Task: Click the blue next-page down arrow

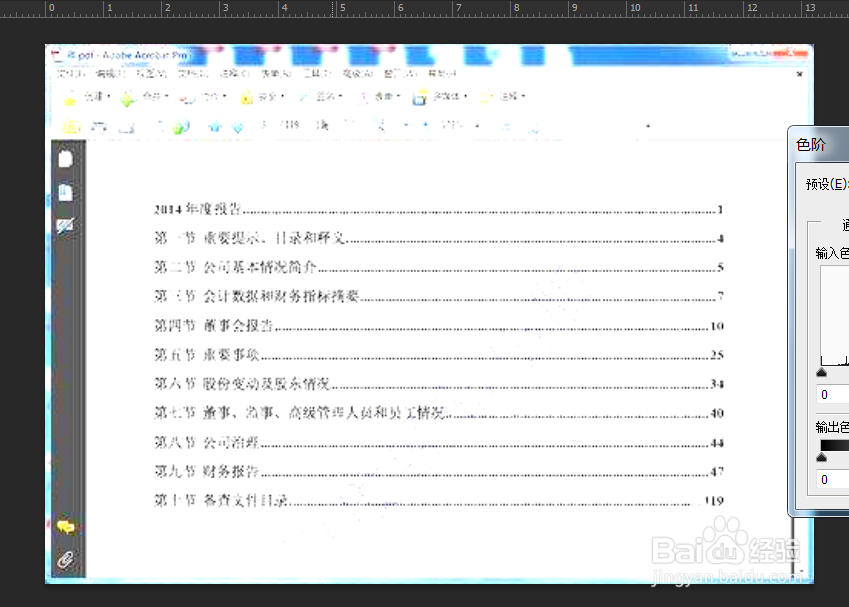Action: point(238,127)
